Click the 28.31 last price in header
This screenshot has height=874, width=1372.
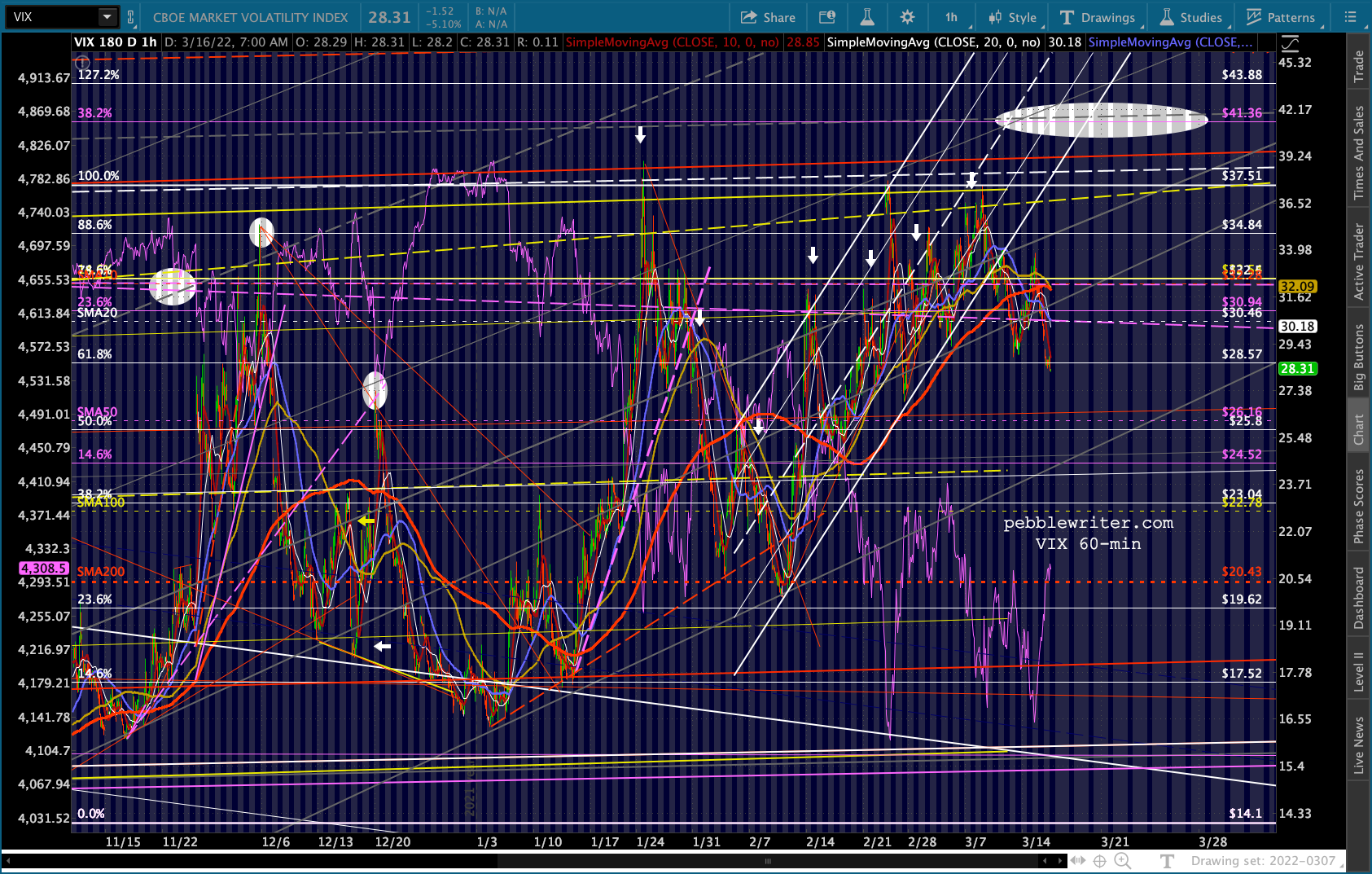point(389,17)
